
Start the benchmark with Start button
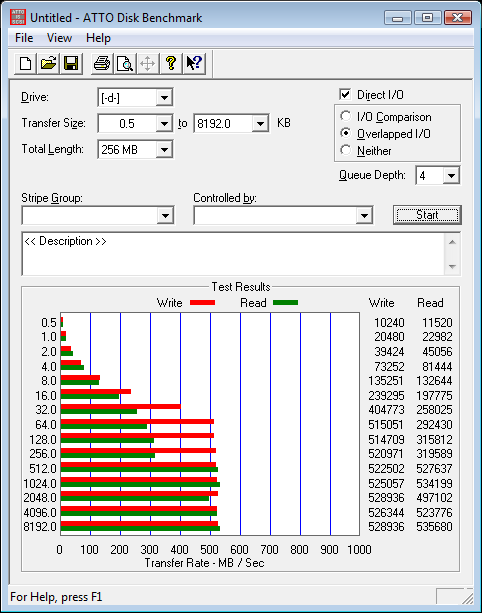point(427,215)
